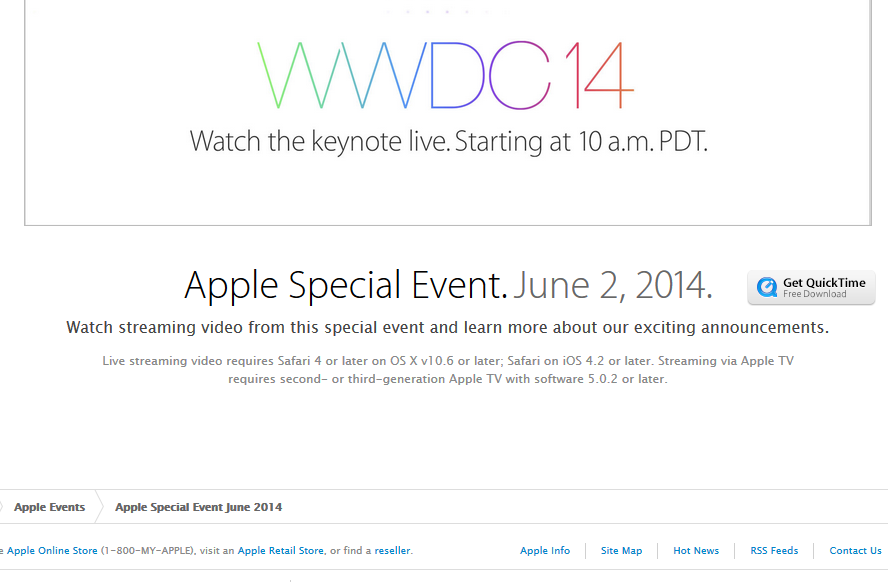The height and width of the screenshot is (582, 888).
Task: Click the gray 'June 2, 2014.' date heading
Action: tap(613, 285)
